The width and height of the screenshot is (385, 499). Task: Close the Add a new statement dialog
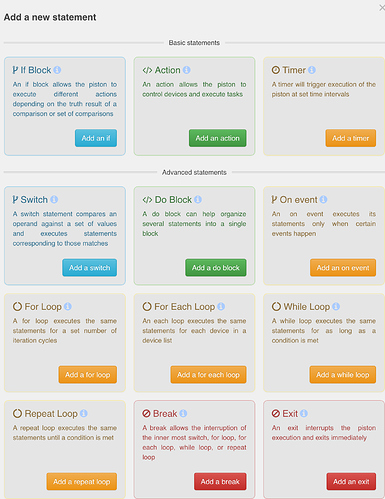382,8
